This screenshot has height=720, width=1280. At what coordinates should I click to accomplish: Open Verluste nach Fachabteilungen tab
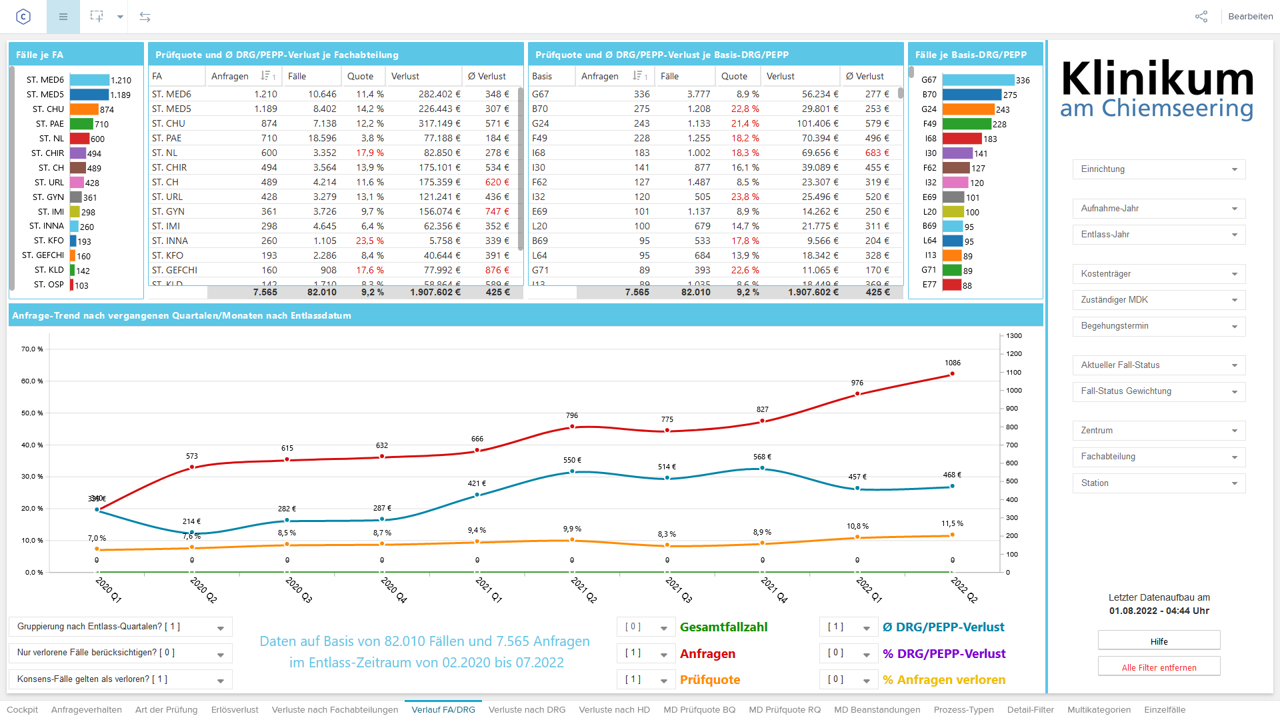point(335,710)
